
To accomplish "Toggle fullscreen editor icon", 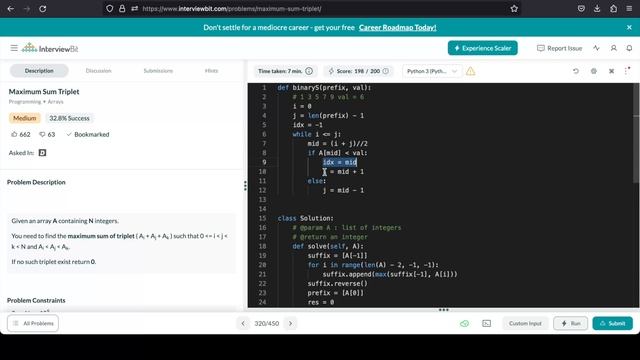I will pyautogui.click(x=611, y=71).
